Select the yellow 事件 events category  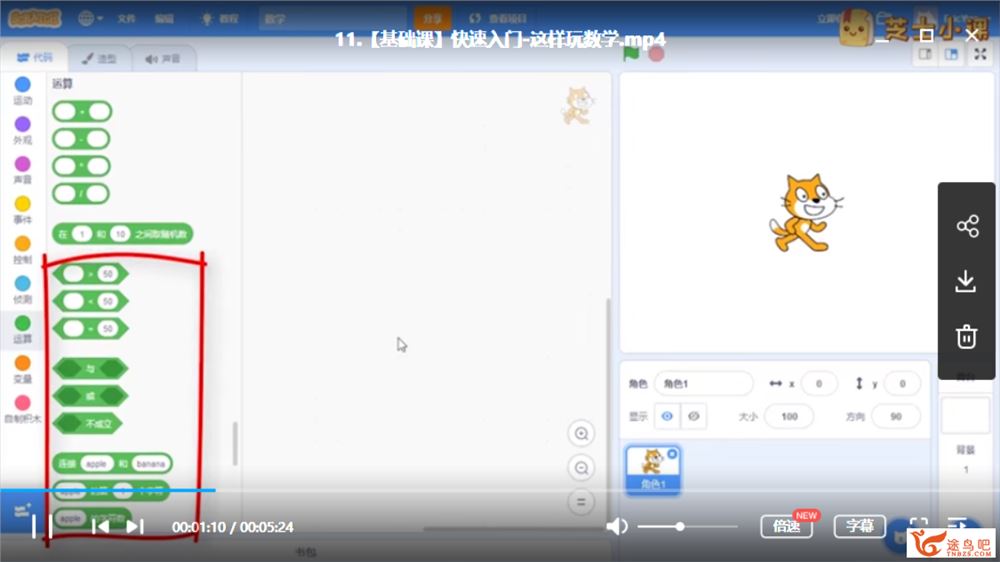pyautogui.click(x=22, y=209)
